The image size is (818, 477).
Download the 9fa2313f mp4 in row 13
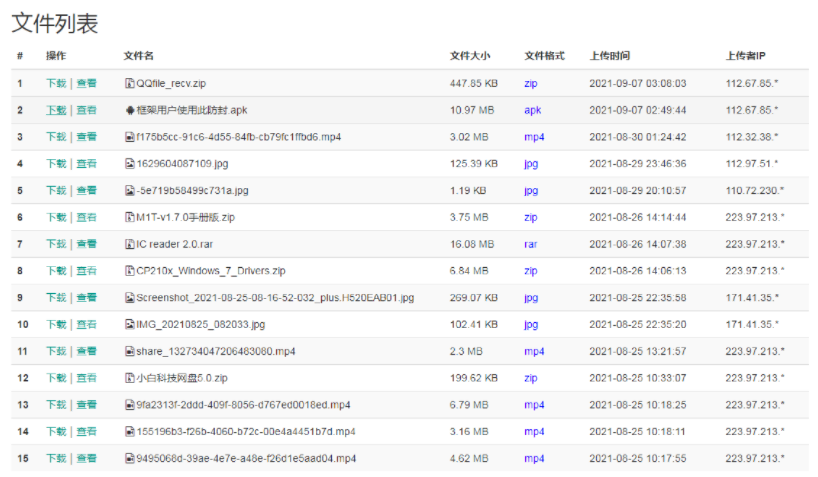click(56, 404)
